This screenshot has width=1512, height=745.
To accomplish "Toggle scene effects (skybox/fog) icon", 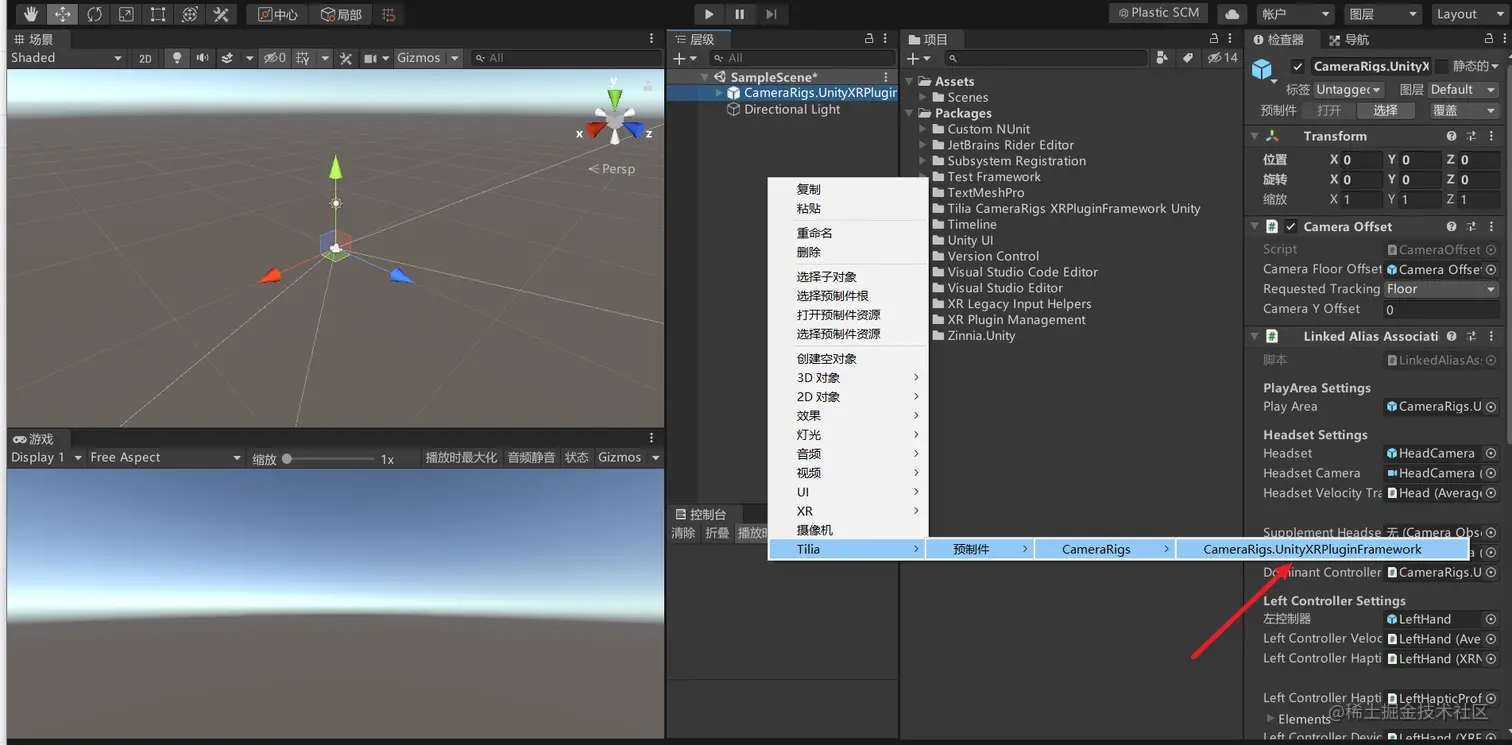I will (228, 58).
